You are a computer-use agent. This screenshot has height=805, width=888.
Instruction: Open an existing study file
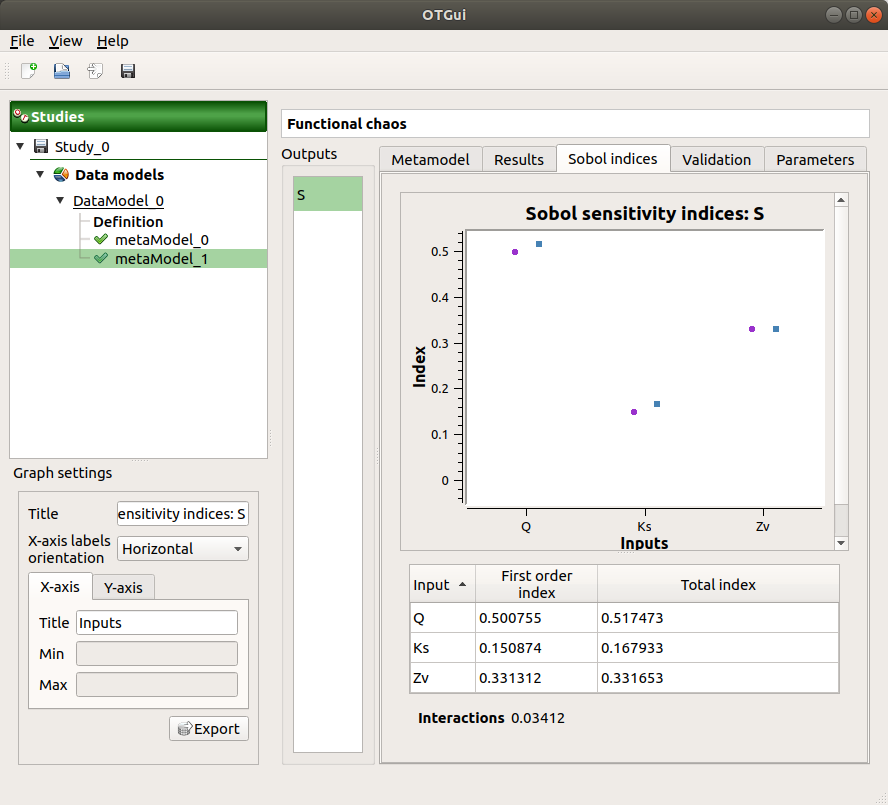60,71
